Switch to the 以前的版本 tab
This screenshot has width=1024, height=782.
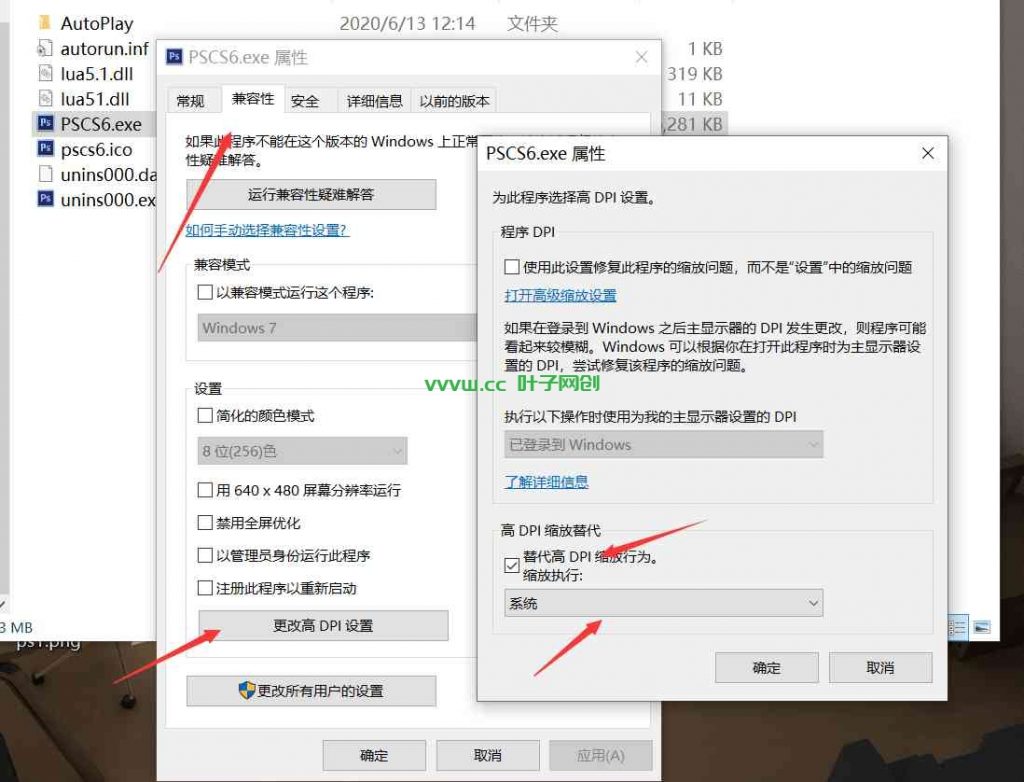point(454,101)
